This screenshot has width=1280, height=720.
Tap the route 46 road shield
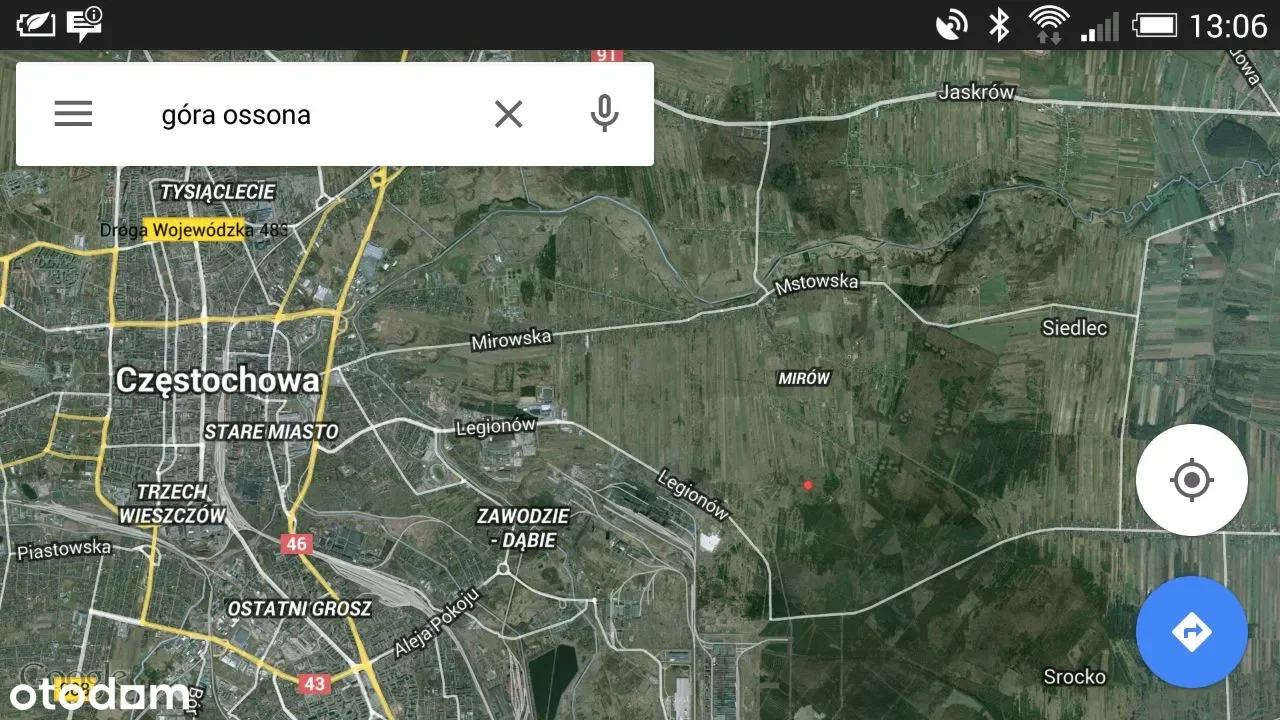click(295, 544)
